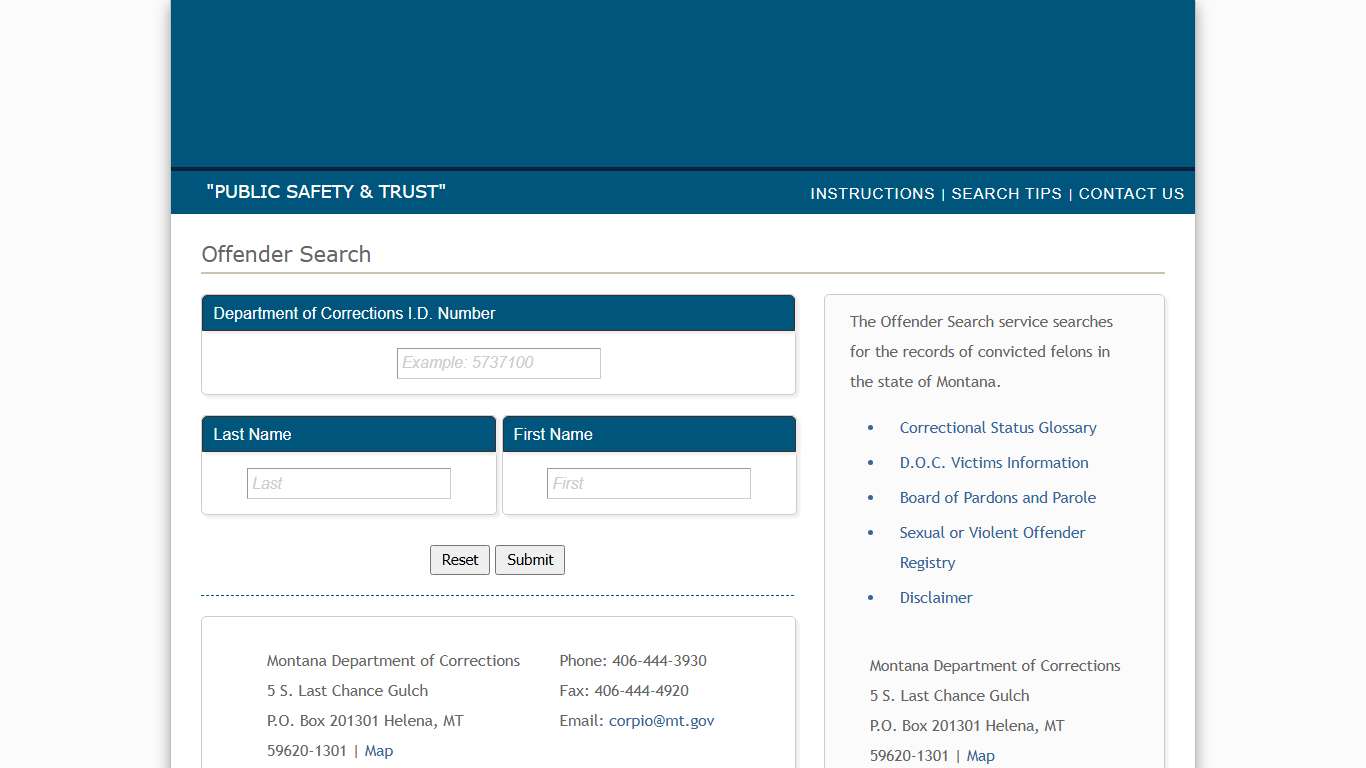Open D.O.C. Victims Information

point(994,462)
